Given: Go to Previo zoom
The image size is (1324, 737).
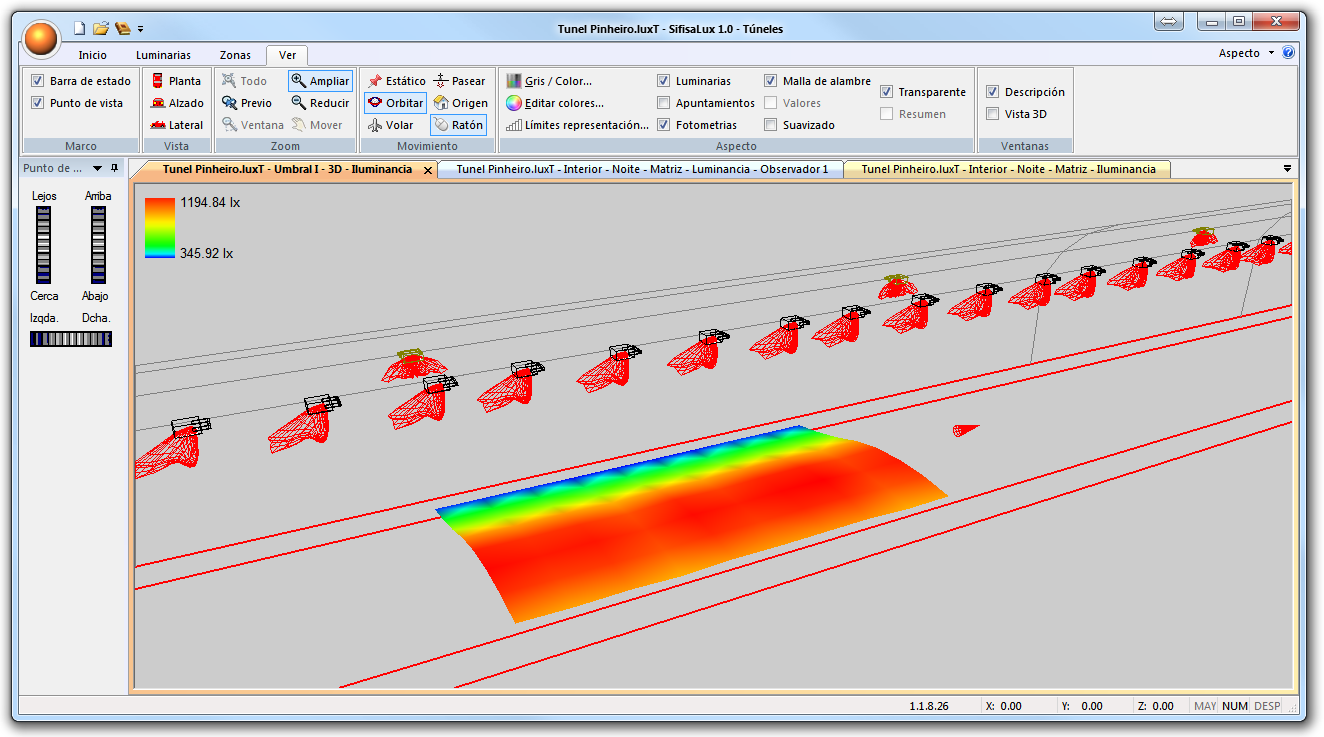Looking at the screenshot, I should [x=247, y=103].
